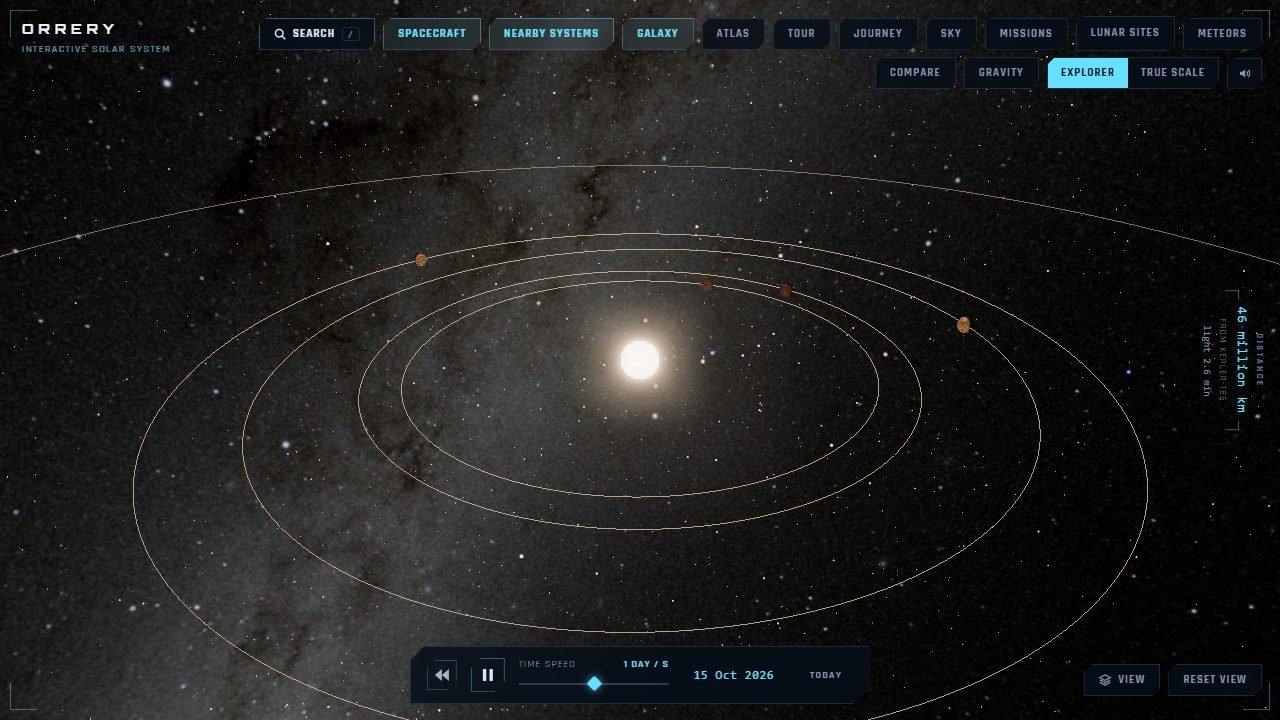The height and width of the screenshot is (720, 1280).
Task: Click the ORRERY logo title
Action: coord(68,29)
